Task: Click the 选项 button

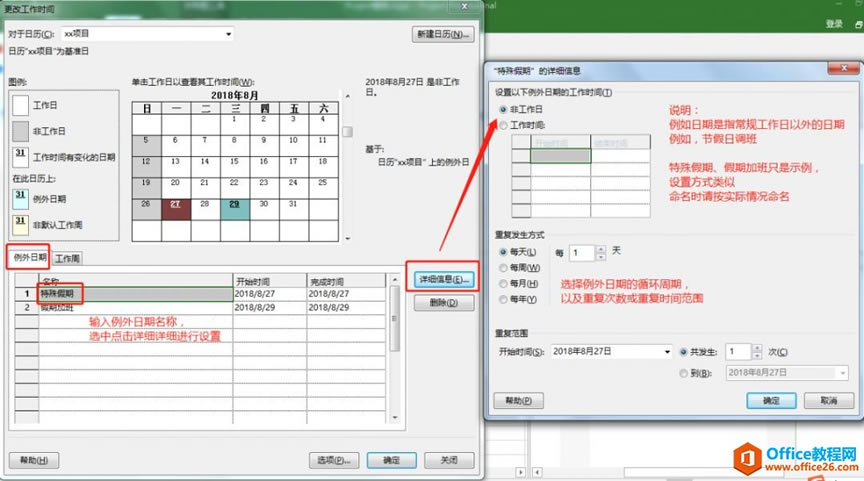Action: pyautogui.click(x=334, y=460)
